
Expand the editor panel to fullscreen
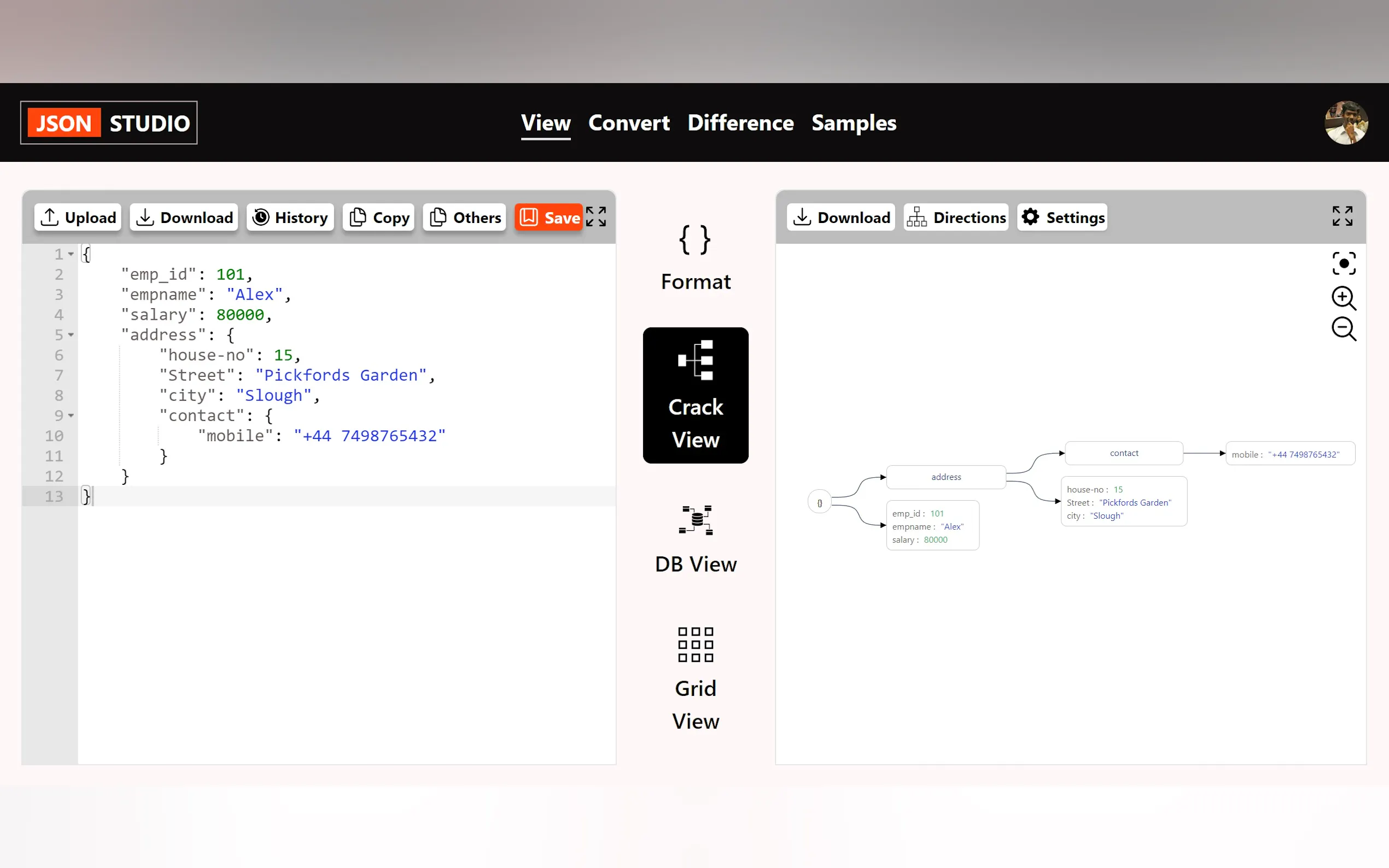click(x=596, y=217)
